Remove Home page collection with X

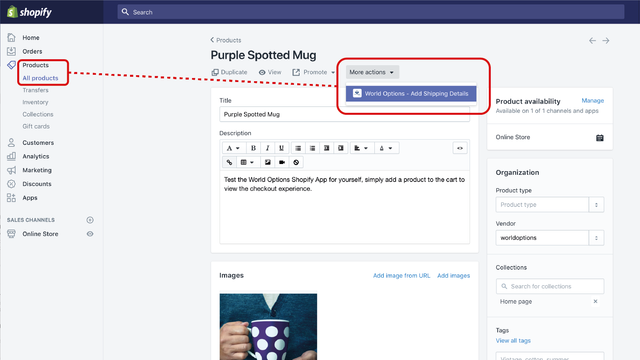click(596, 302)
